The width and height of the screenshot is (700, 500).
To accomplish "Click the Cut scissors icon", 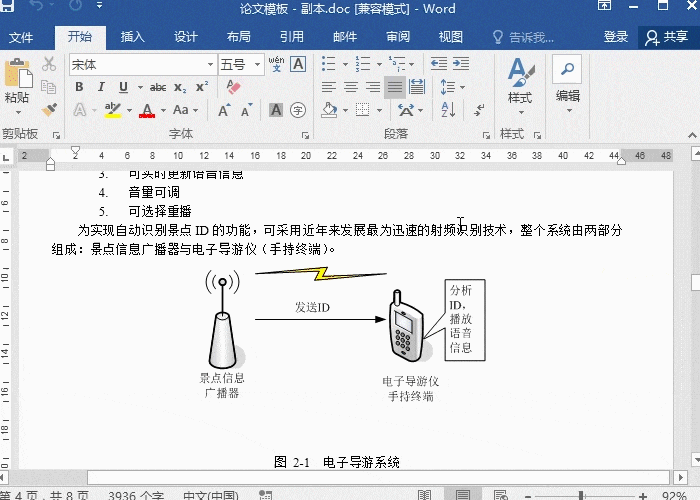I will [49, 64].
